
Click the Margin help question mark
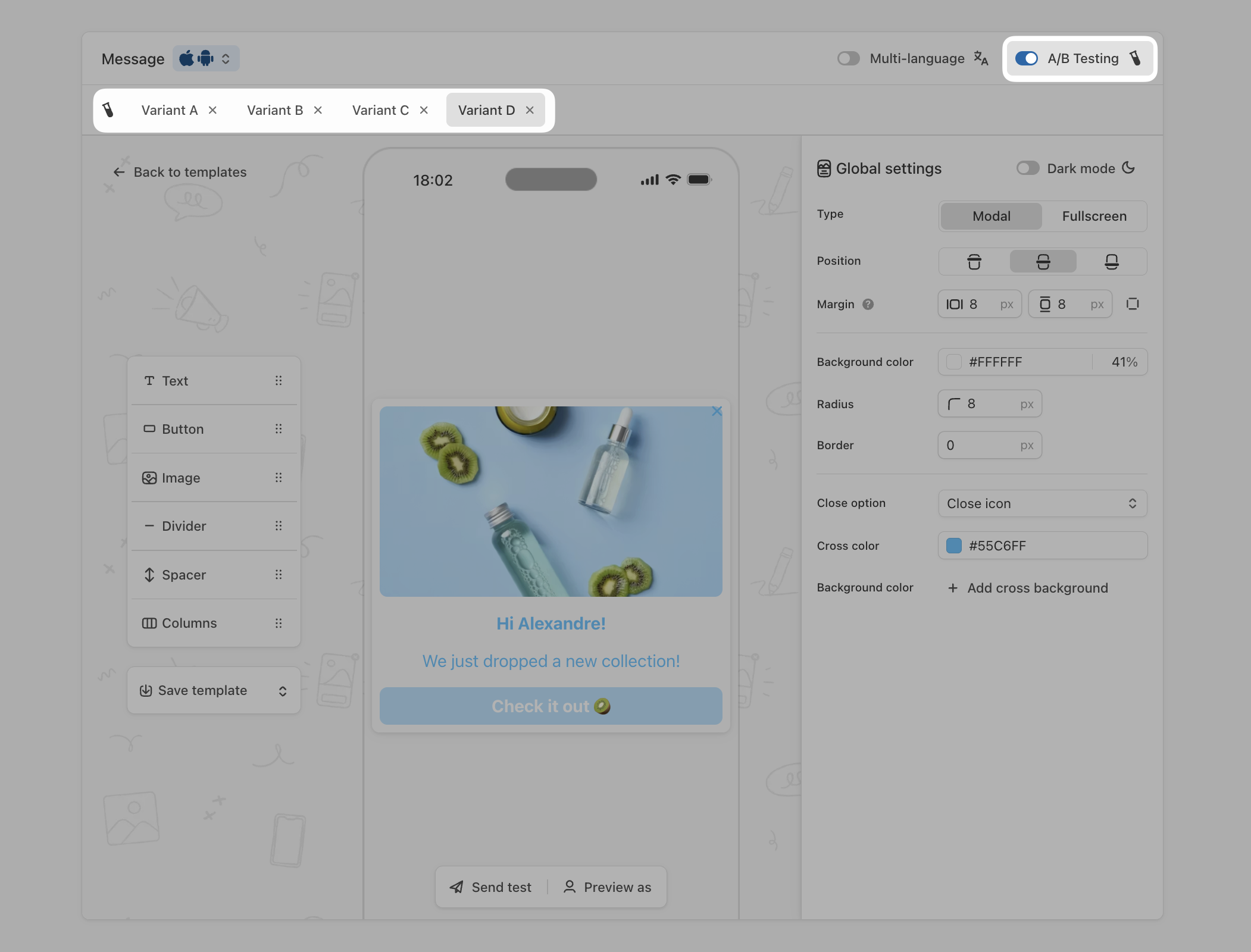pyautogui.click(x=868, y=304)
